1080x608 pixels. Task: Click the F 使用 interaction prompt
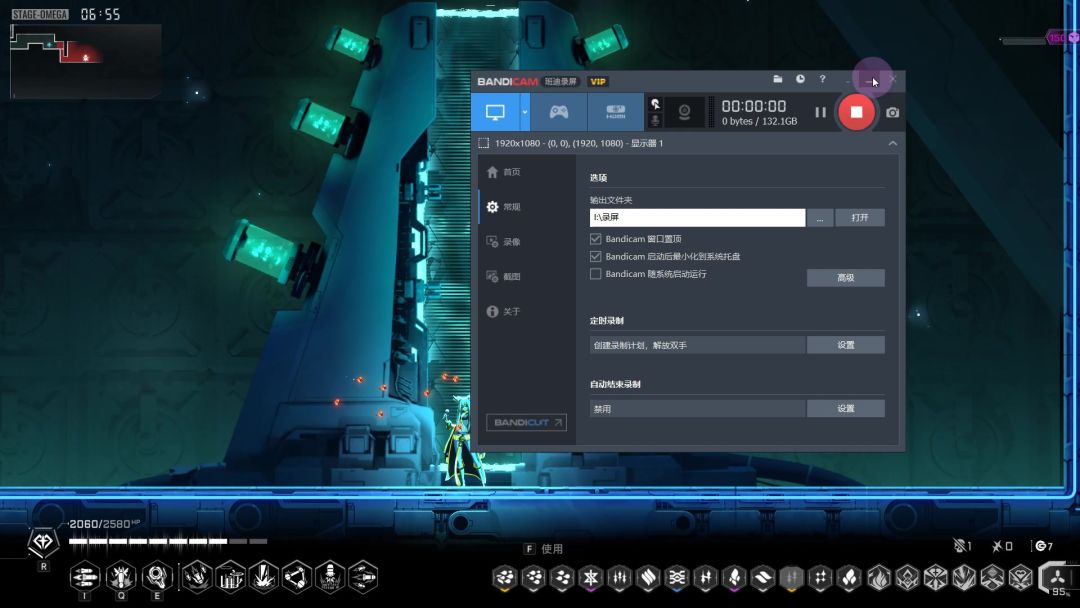tap(543, 549)
